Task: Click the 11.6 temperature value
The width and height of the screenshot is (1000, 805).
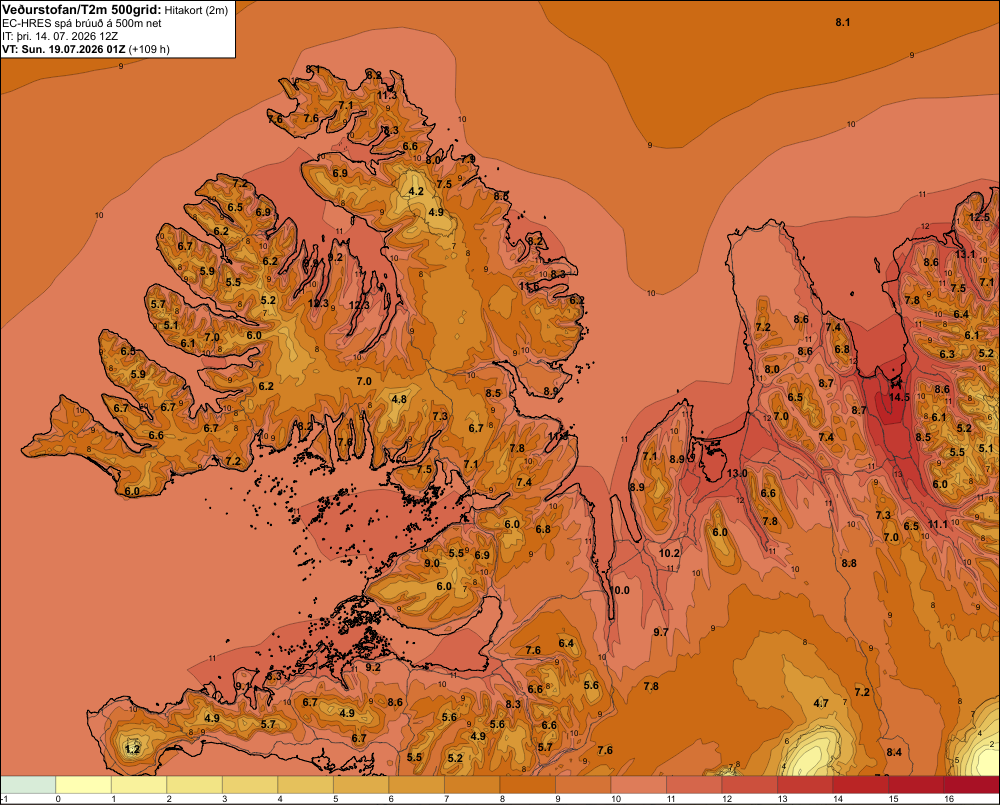Action: pyautogui.click(x=529, y=286)
